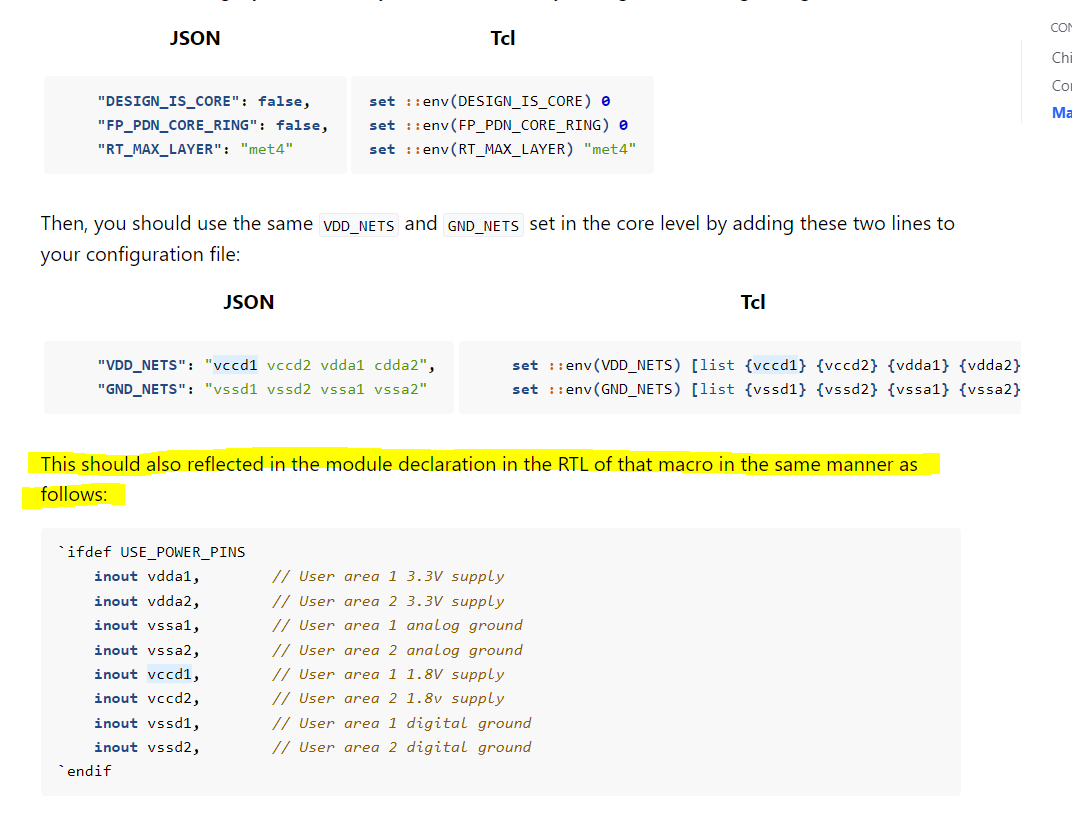1072x816 pixels.
Task: Switch to the Tcl tab above the first code block
Action: point(503,38)
